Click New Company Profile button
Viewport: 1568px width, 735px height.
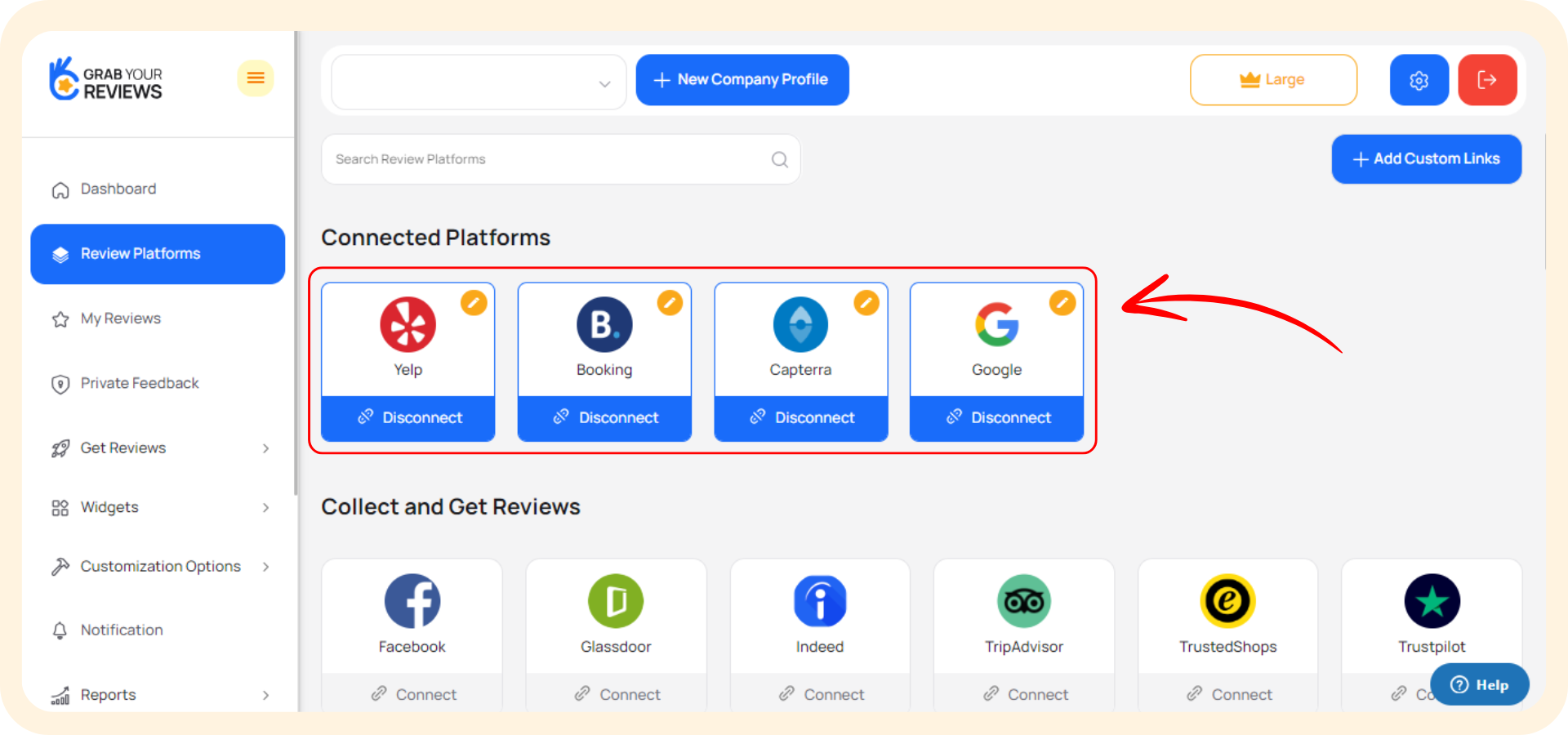click(742, 80)
